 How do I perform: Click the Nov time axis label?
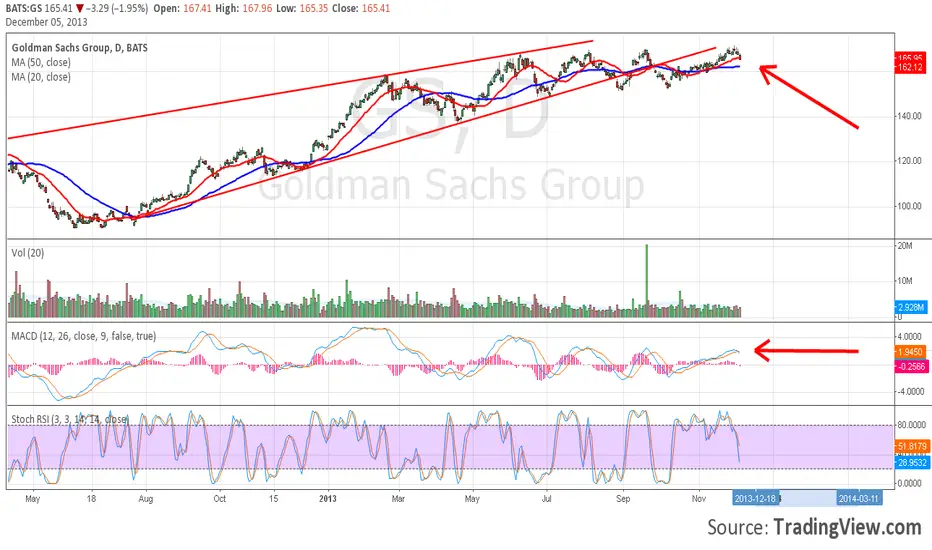pyautogui.click(x=699, y=498)
